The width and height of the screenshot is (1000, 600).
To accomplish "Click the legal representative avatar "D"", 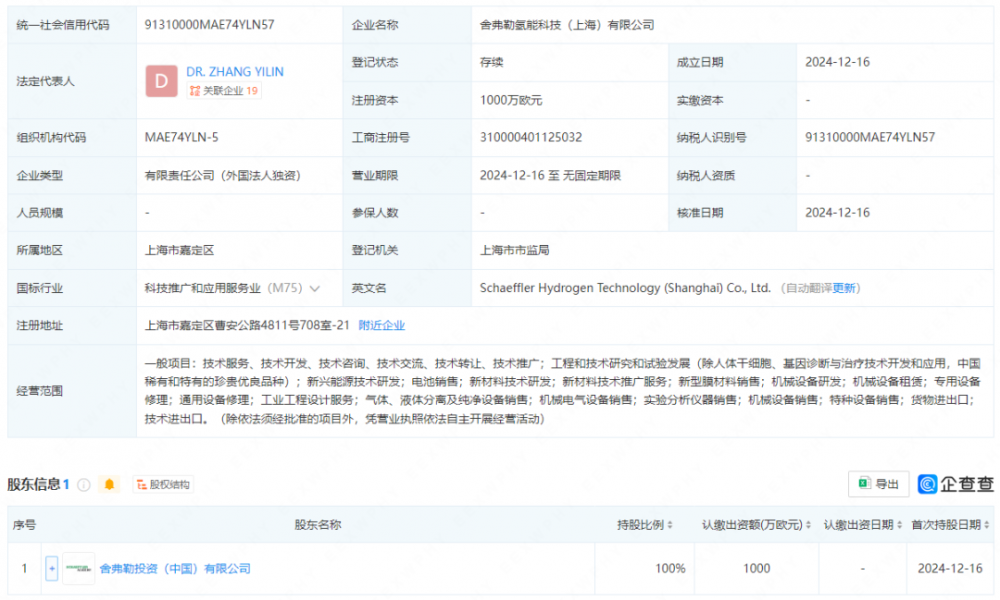I will [x=161, y=81].
